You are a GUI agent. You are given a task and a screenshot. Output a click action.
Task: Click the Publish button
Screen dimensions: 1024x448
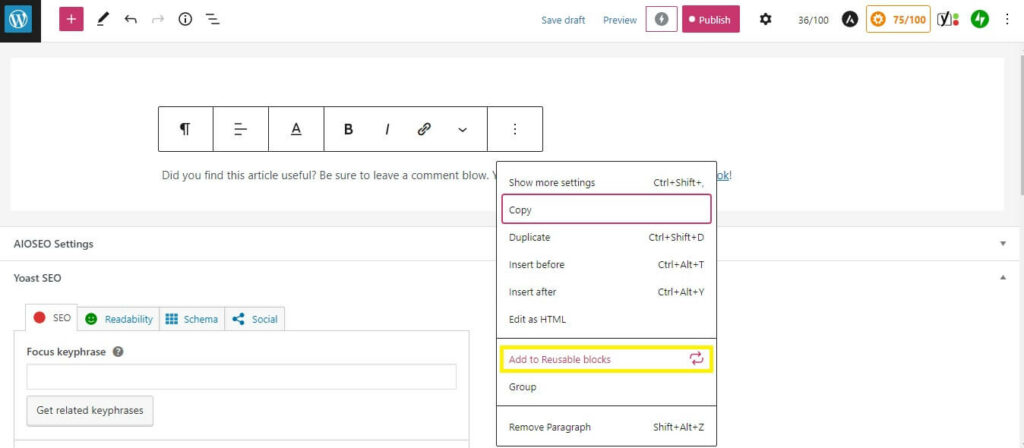(710, 19)
